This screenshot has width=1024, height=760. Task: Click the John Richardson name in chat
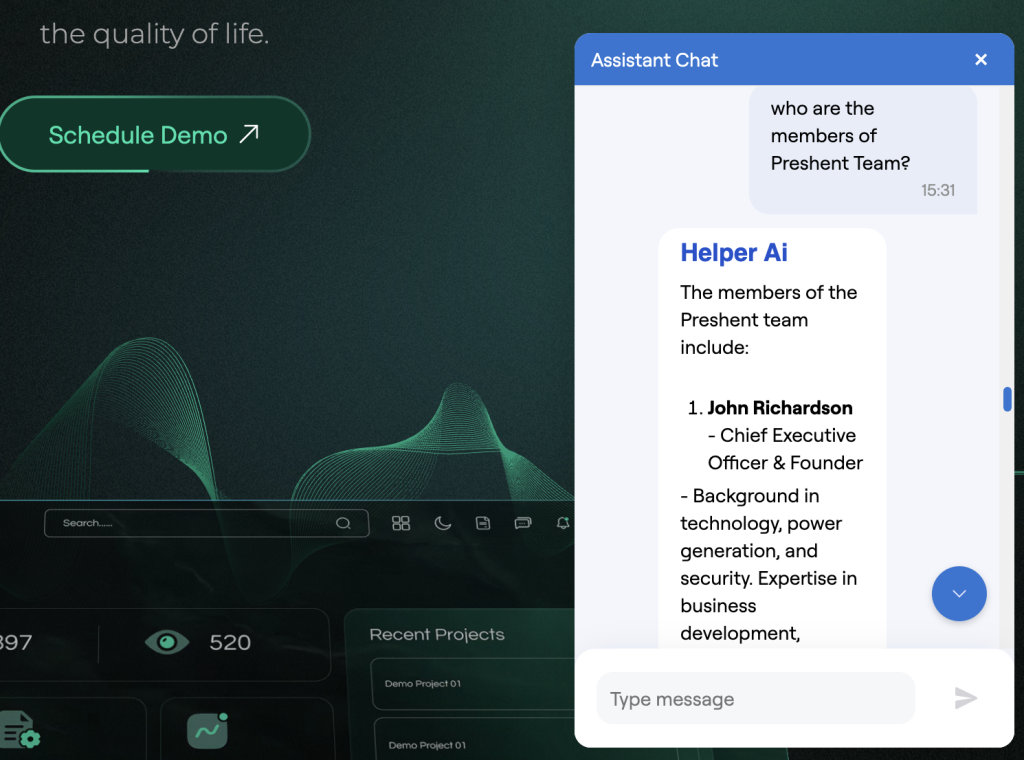click(780, 408)
